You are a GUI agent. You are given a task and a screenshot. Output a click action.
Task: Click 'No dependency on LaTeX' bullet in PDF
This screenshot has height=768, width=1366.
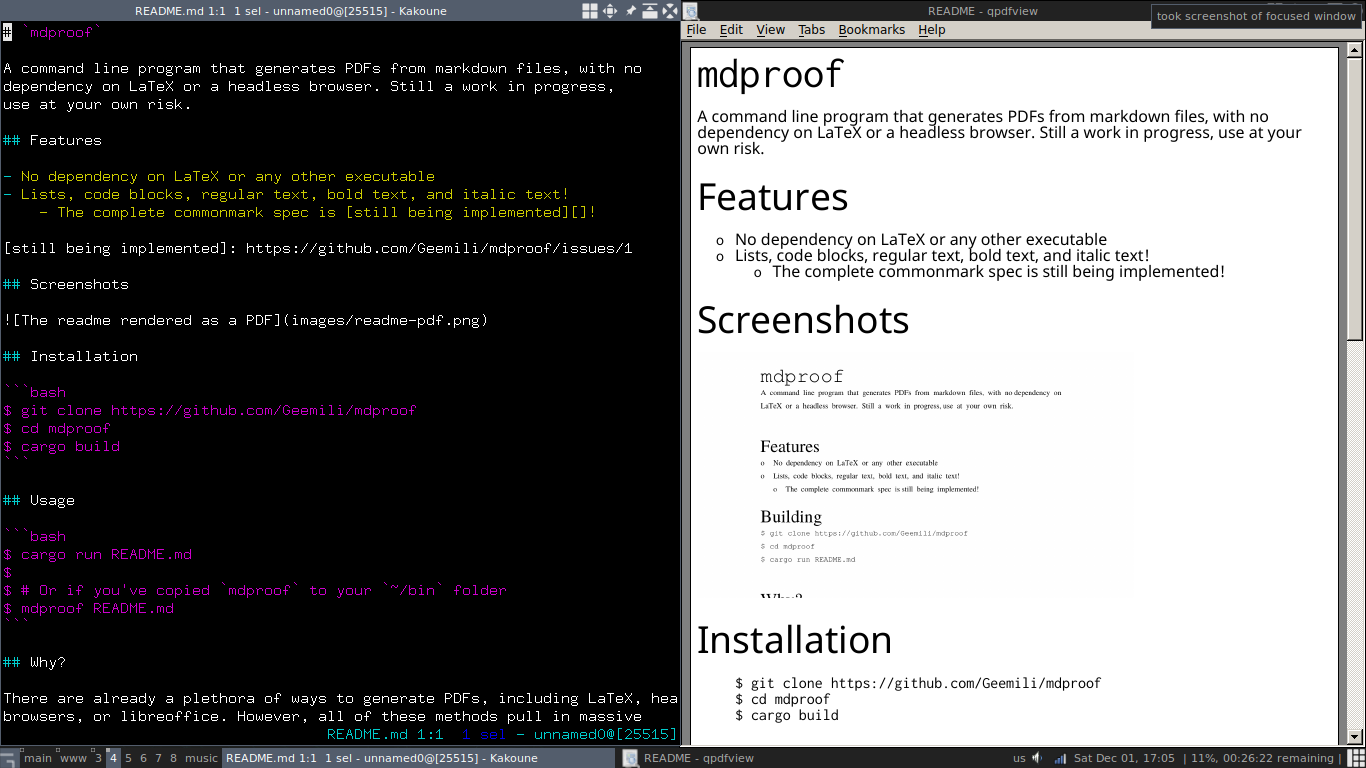click(921, 240)
